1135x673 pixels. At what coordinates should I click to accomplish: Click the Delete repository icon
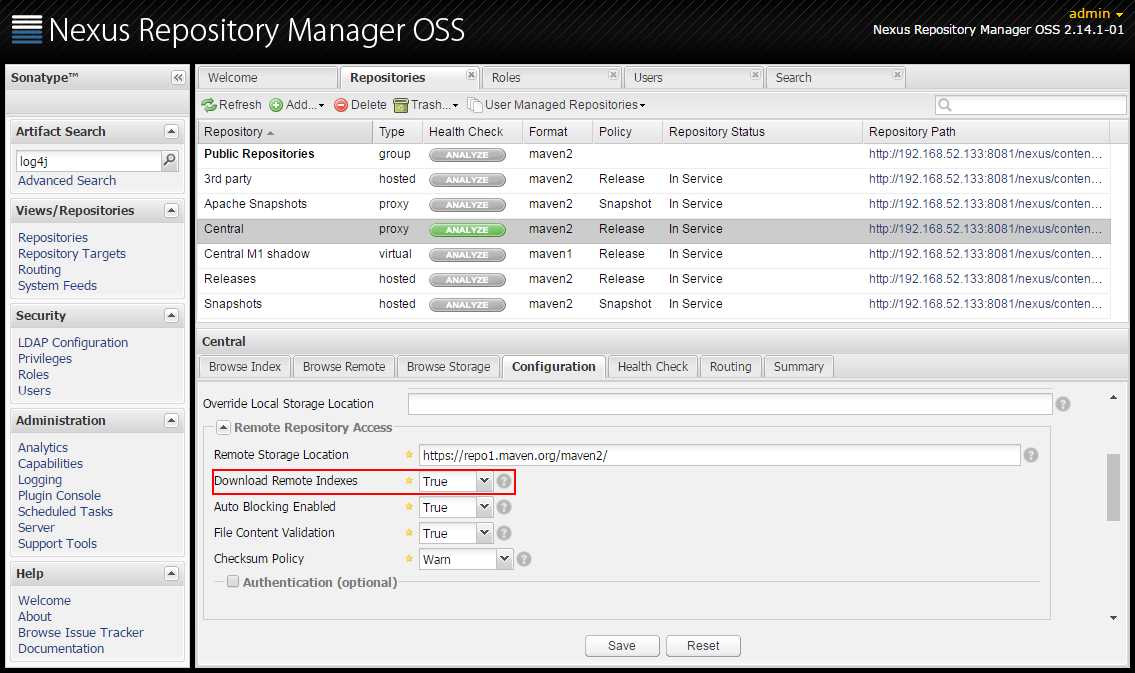pos(341,105)
